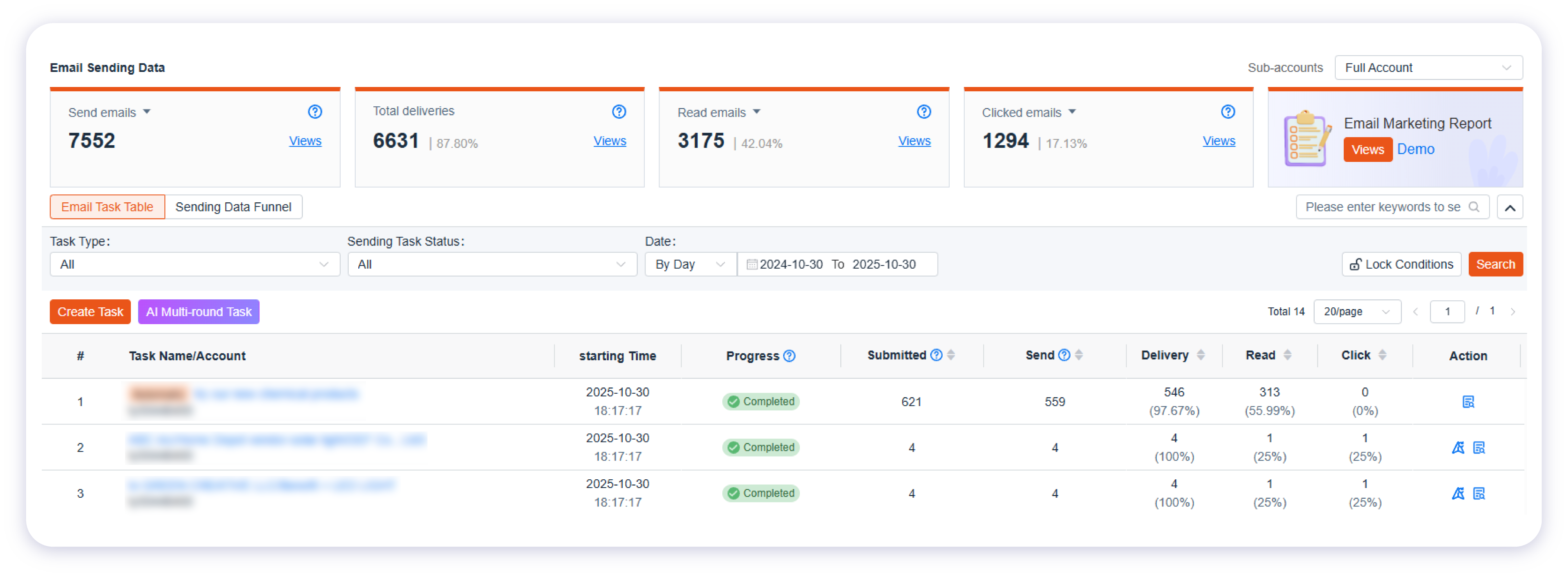The width and height of the screenshot is (1568, 576).
Task: Click the Submitted value 621
Action: point(911,402)
